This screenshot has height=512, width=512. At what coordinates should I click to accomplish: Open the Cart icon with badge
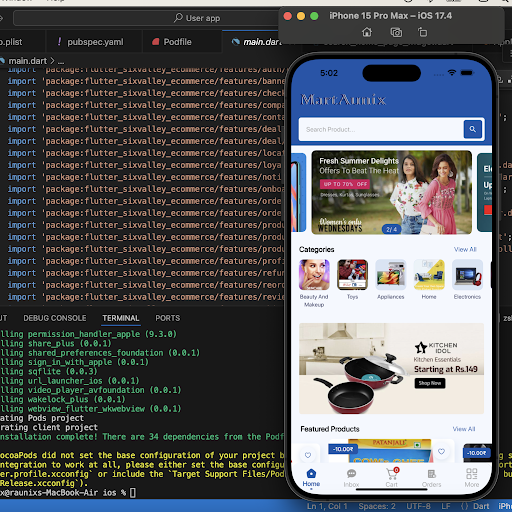pyautogui.click(x=392, y=473)
